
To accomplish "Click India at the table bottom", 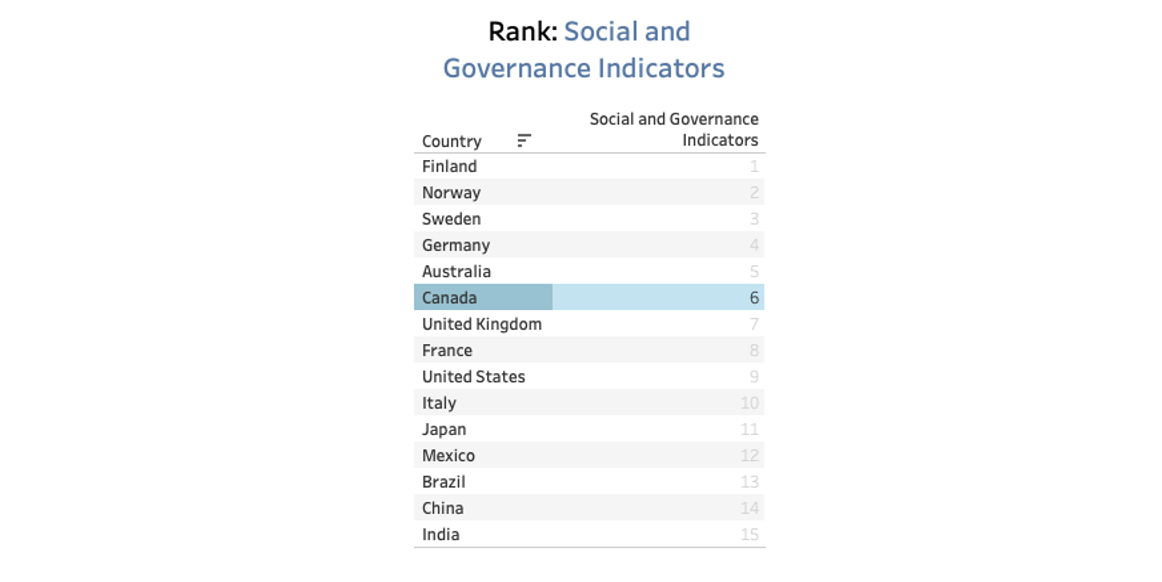I will click(x=440, y=535).
